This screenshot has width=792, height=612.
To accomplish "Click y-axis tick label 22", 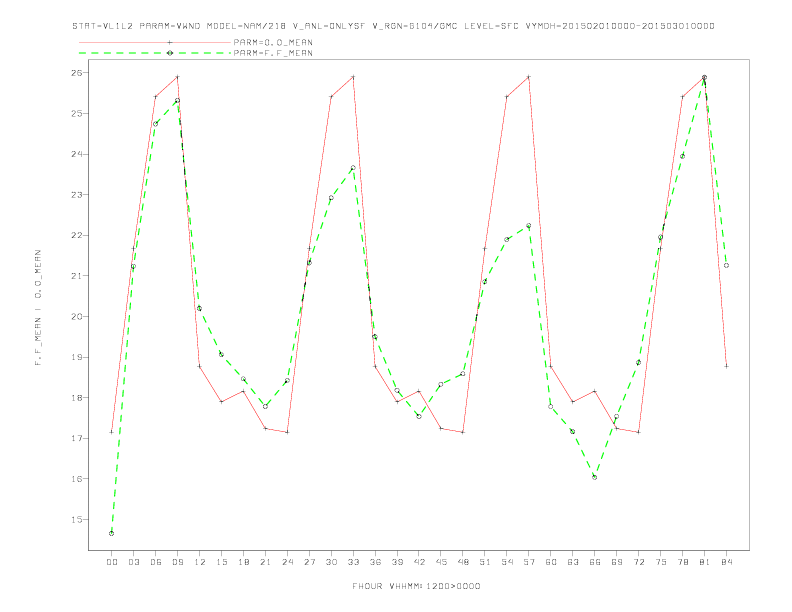I will (x=77, y=235).
